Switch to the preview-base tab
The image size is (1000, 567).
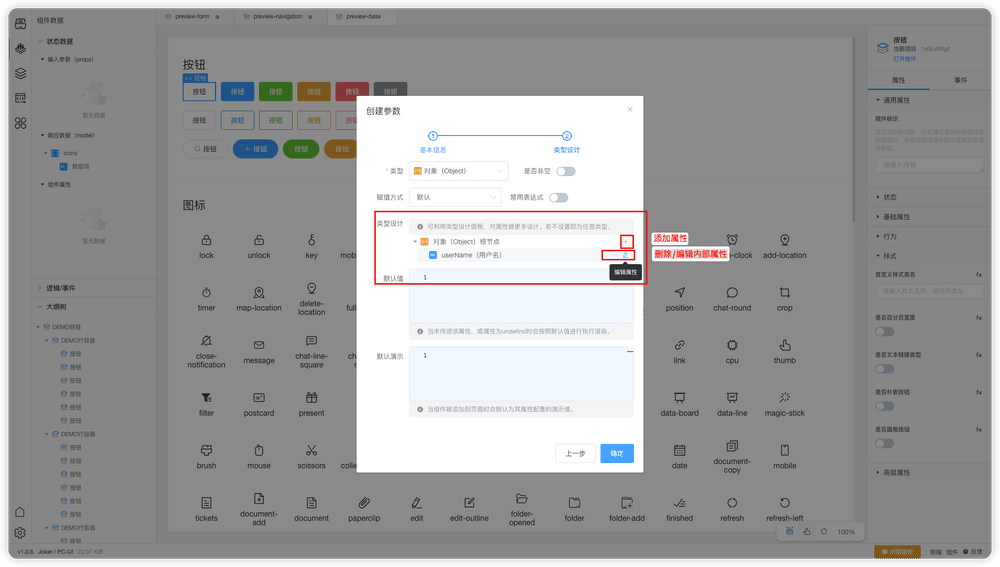363,17
